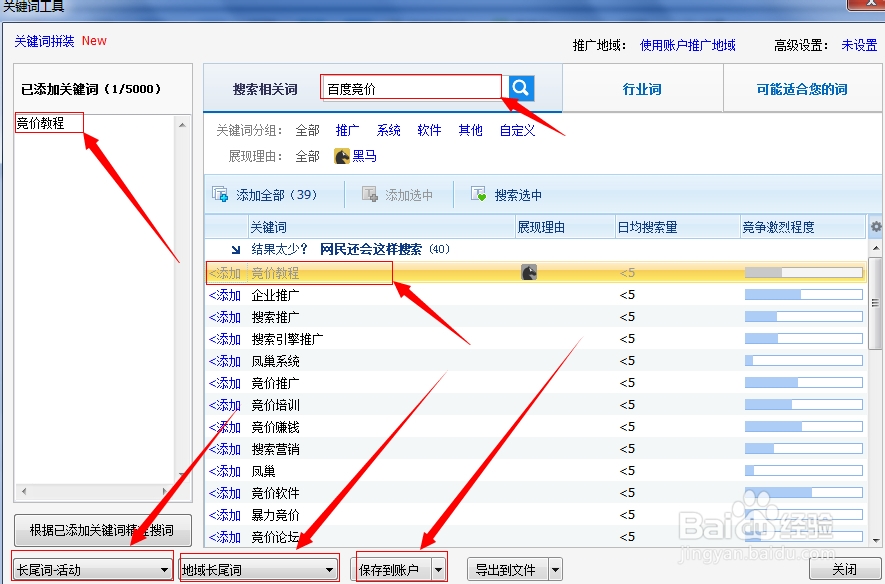885x584 pixels.
Task: Filter keyword group by 系统
Action: click(388, 130)
